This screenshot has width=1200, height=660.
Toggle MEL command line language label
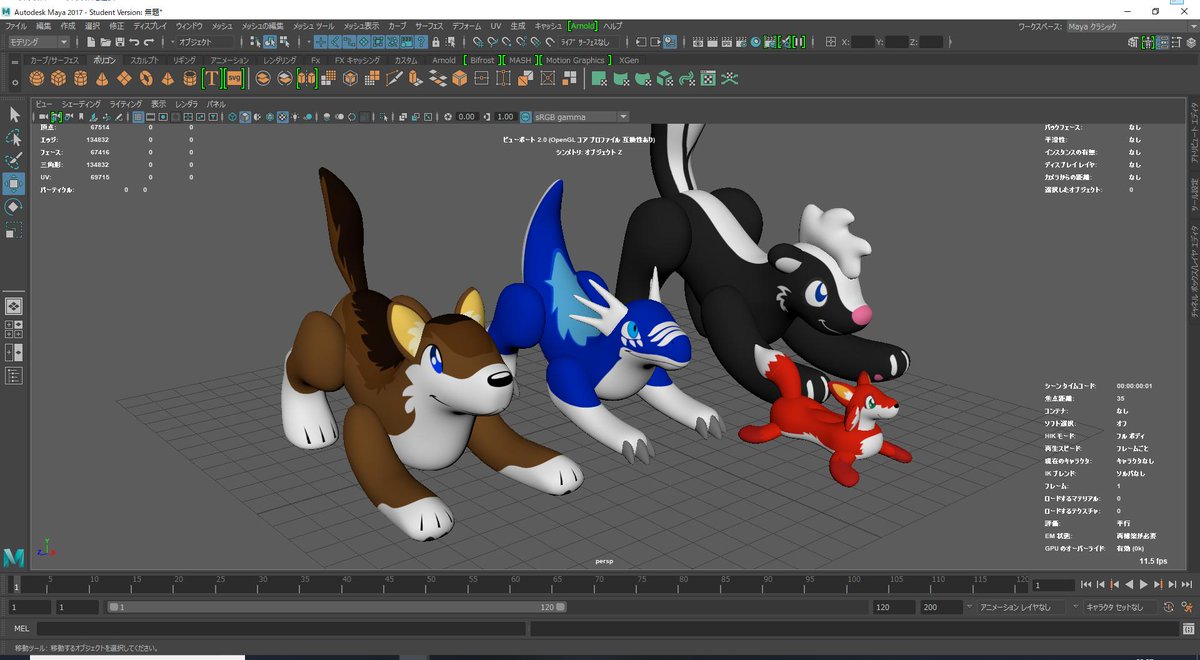point(22,629)
